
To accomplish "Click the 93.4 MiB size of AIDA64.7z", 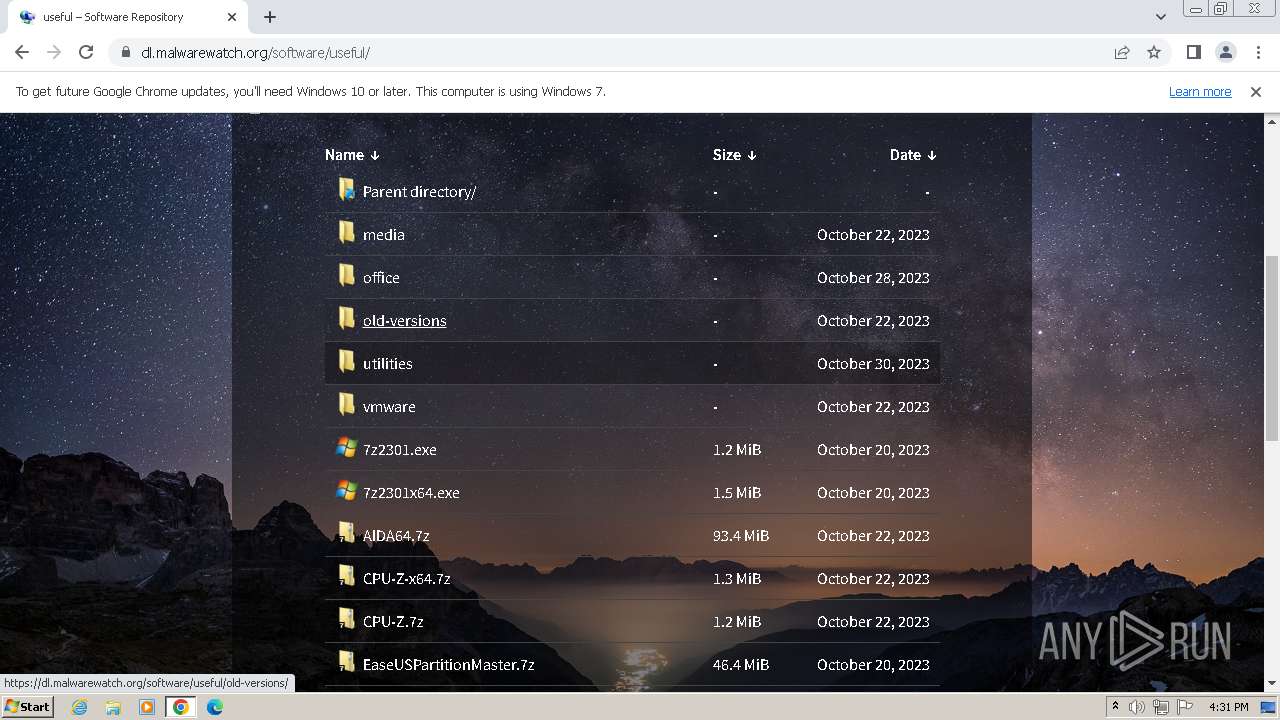I will click(x=741, y=535).
